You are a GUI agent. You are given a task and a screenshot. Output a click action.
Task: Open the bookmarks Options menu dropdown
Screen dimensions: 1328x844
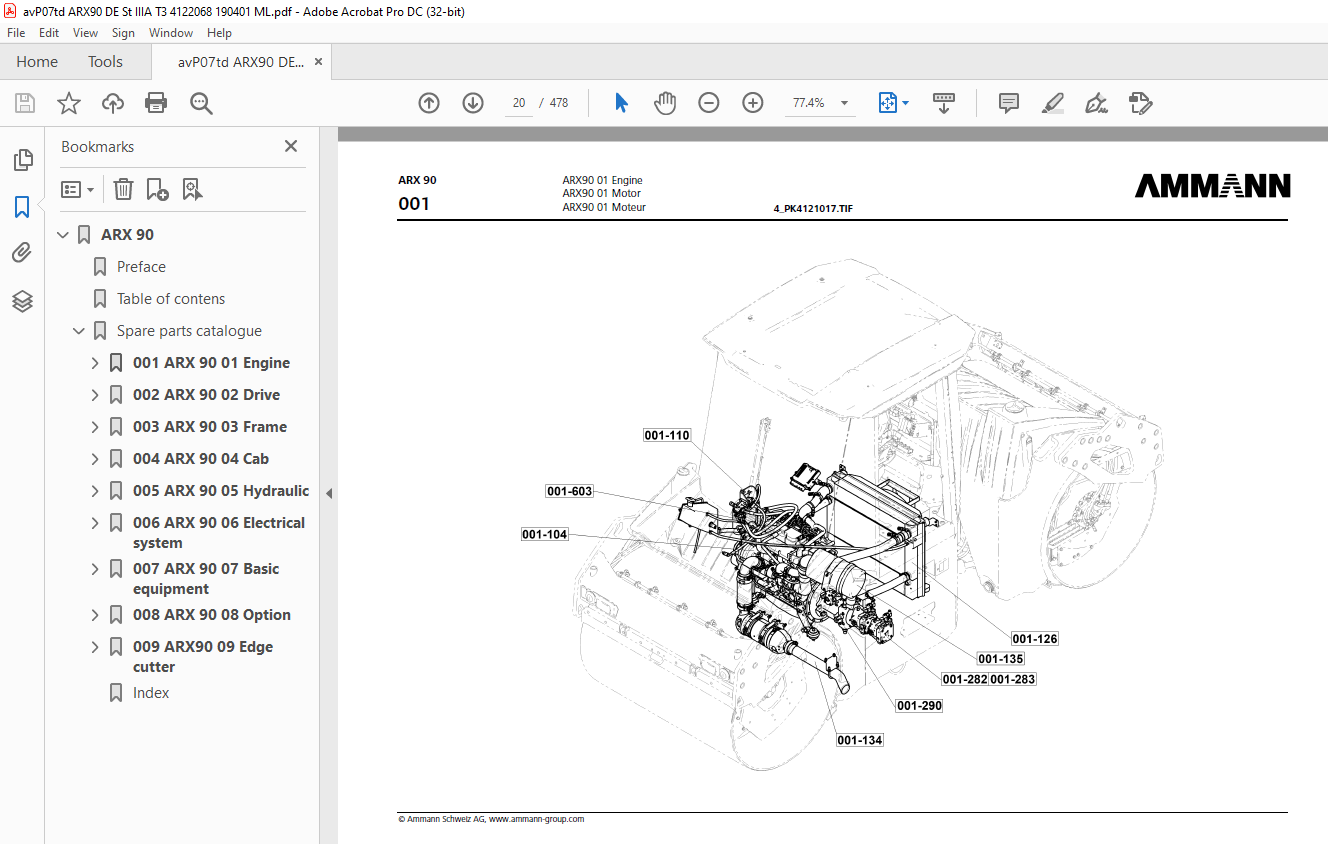78,189
